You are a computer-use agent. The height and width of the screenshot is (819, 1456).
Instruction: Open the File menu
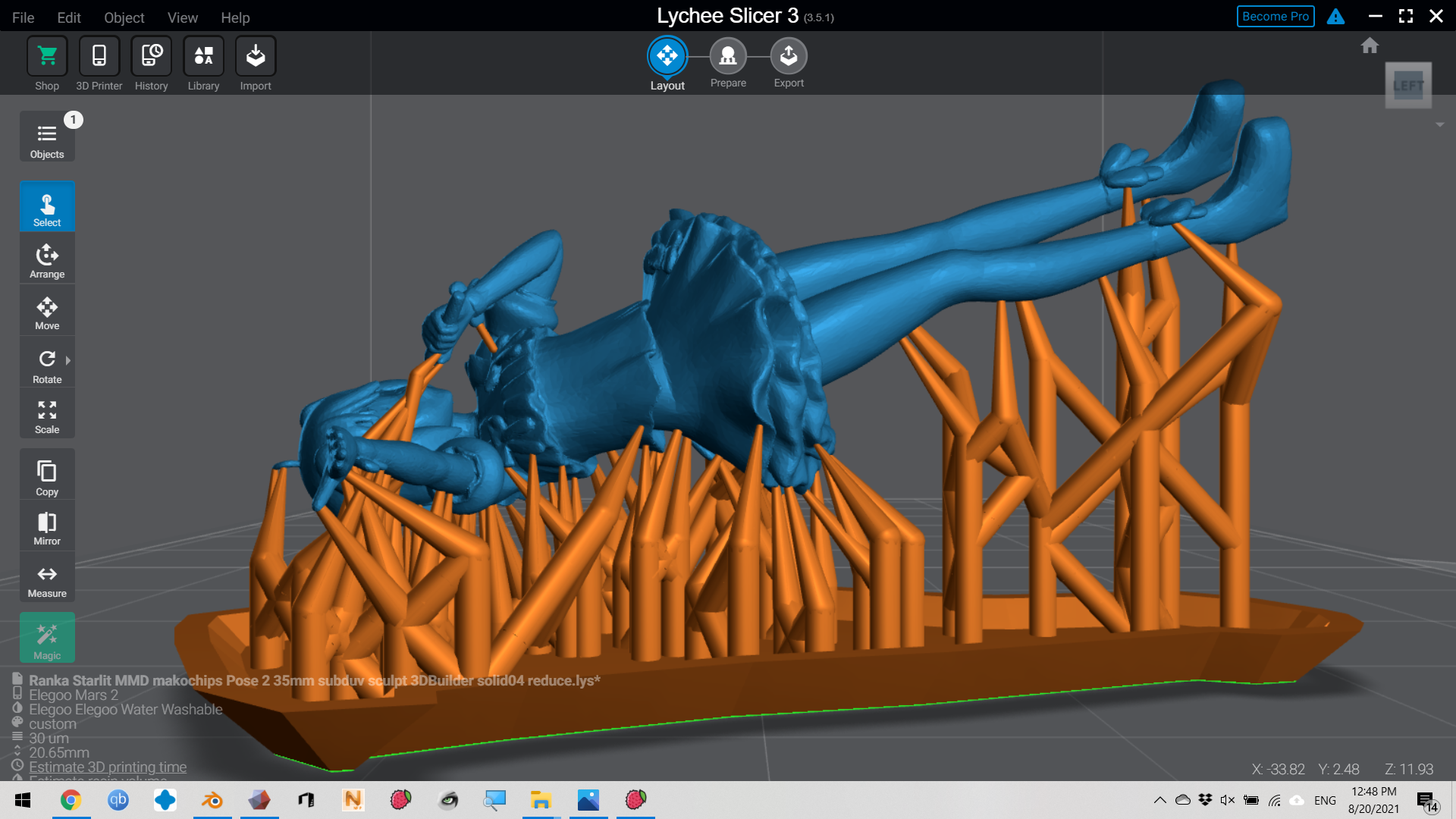(24, 17)
